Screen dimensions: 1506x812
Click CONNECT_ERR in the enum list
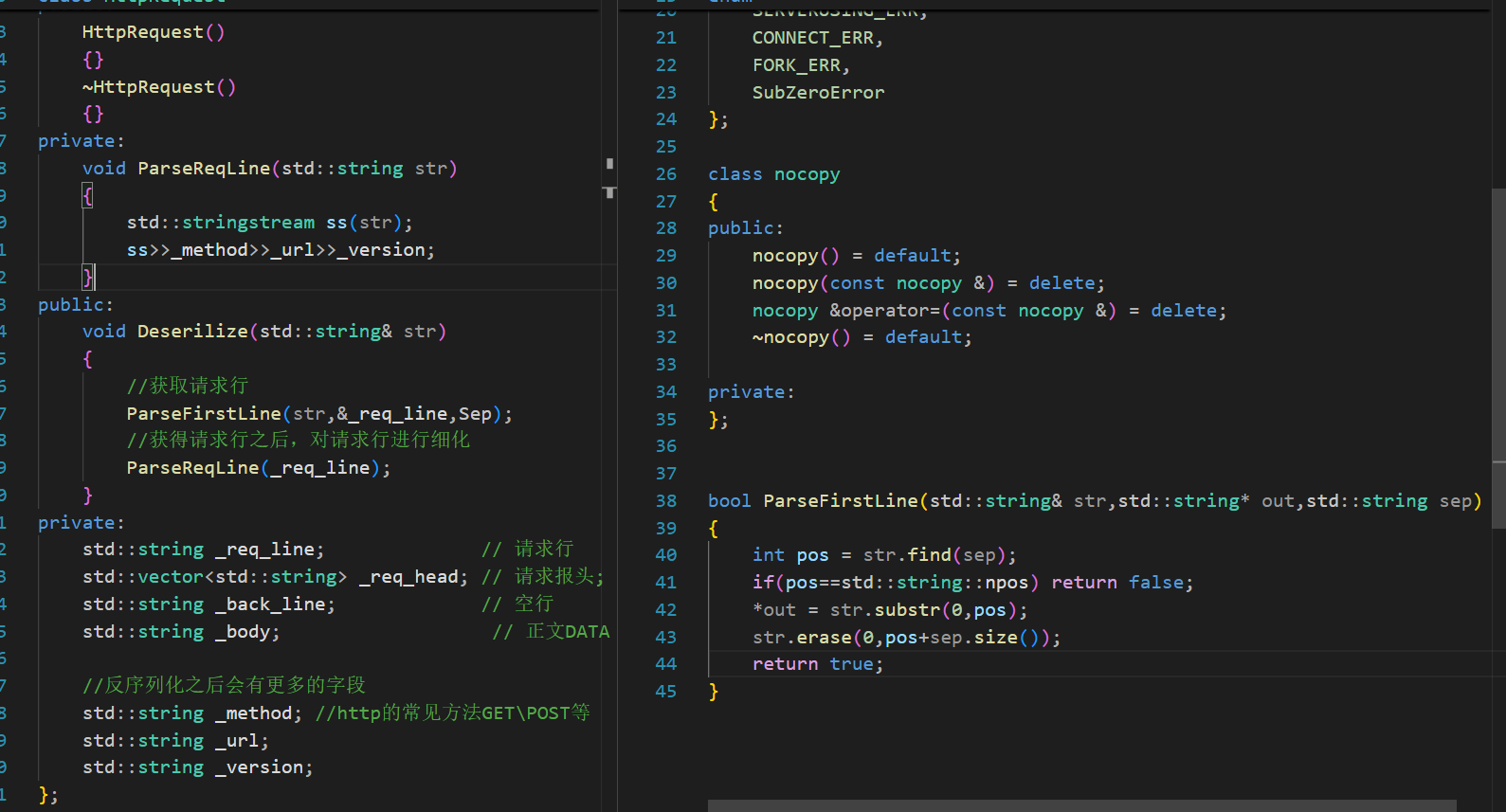tap(812, 38)
